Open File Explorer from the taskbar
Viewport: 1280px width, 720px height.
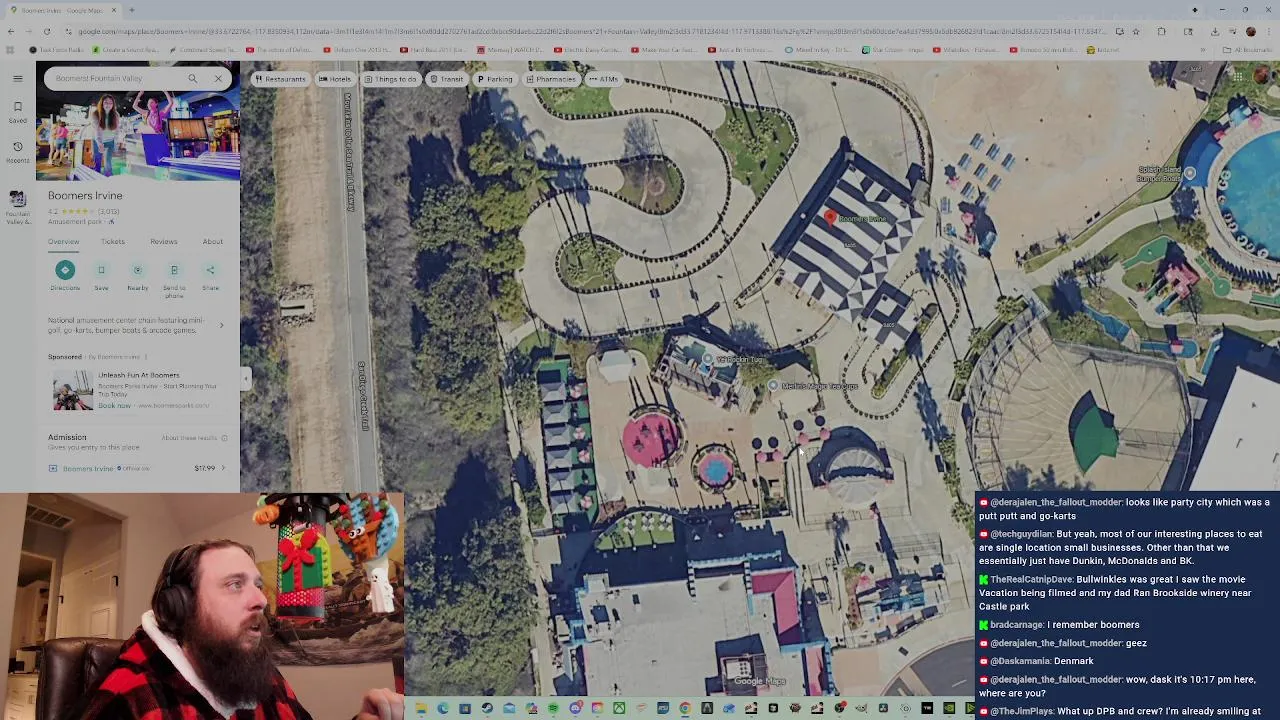pyautogui.click(x=421, y=709)
